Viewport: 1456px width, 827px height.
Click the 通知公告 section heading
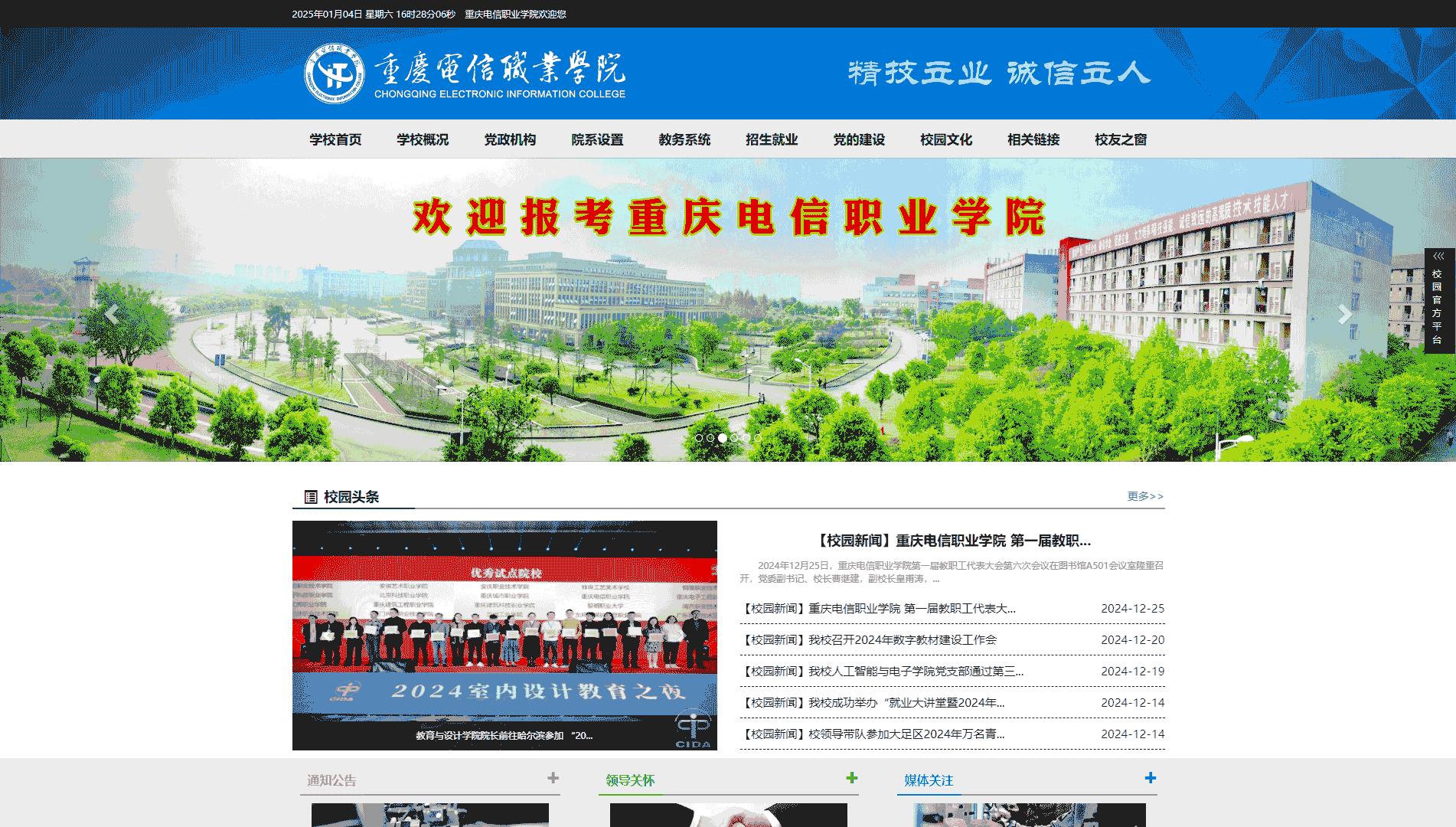[x=331, y=780]
